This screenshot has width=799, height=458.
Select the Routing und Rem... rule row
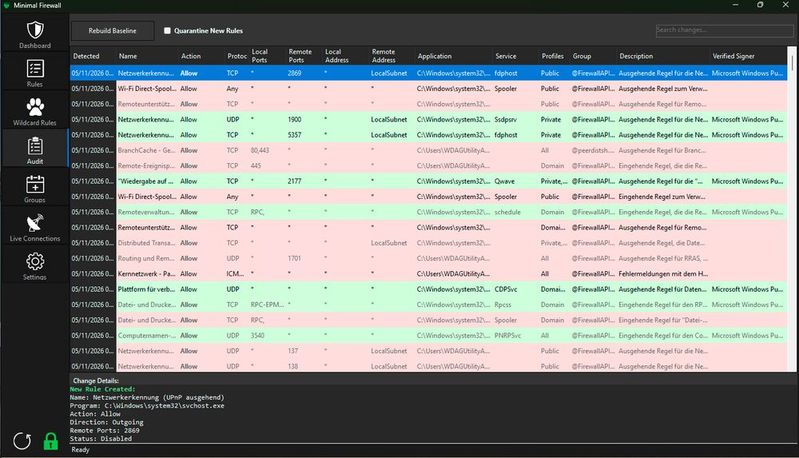(429, 258)
